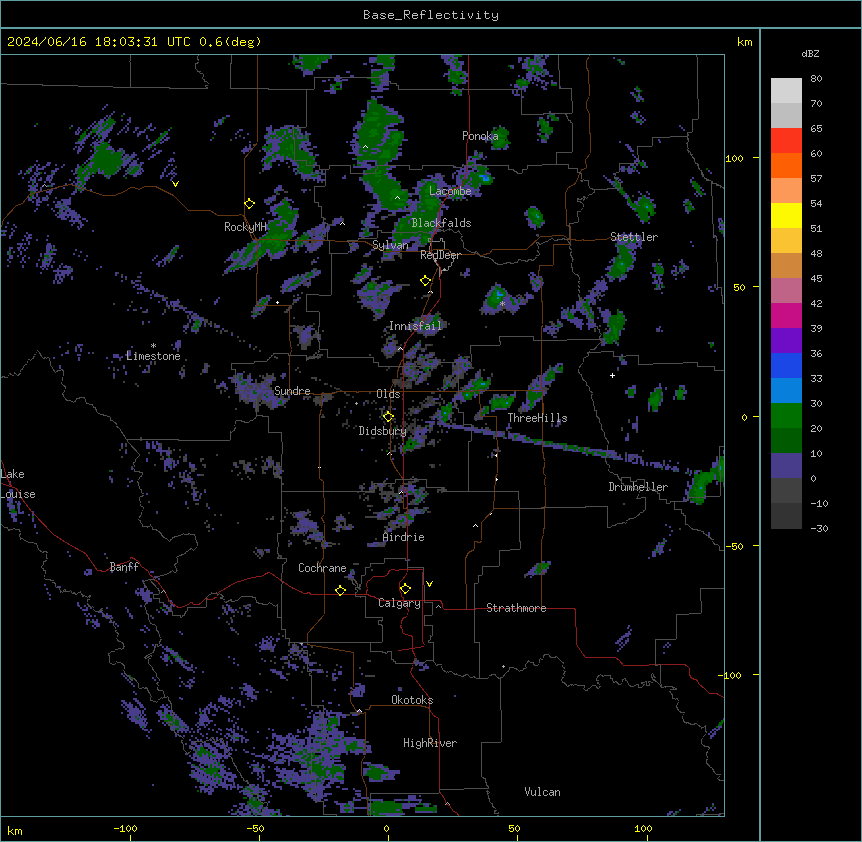Click the 42 value in dBZ legend
The width and height of the screenshot is (862, 842).
(816, 303)
